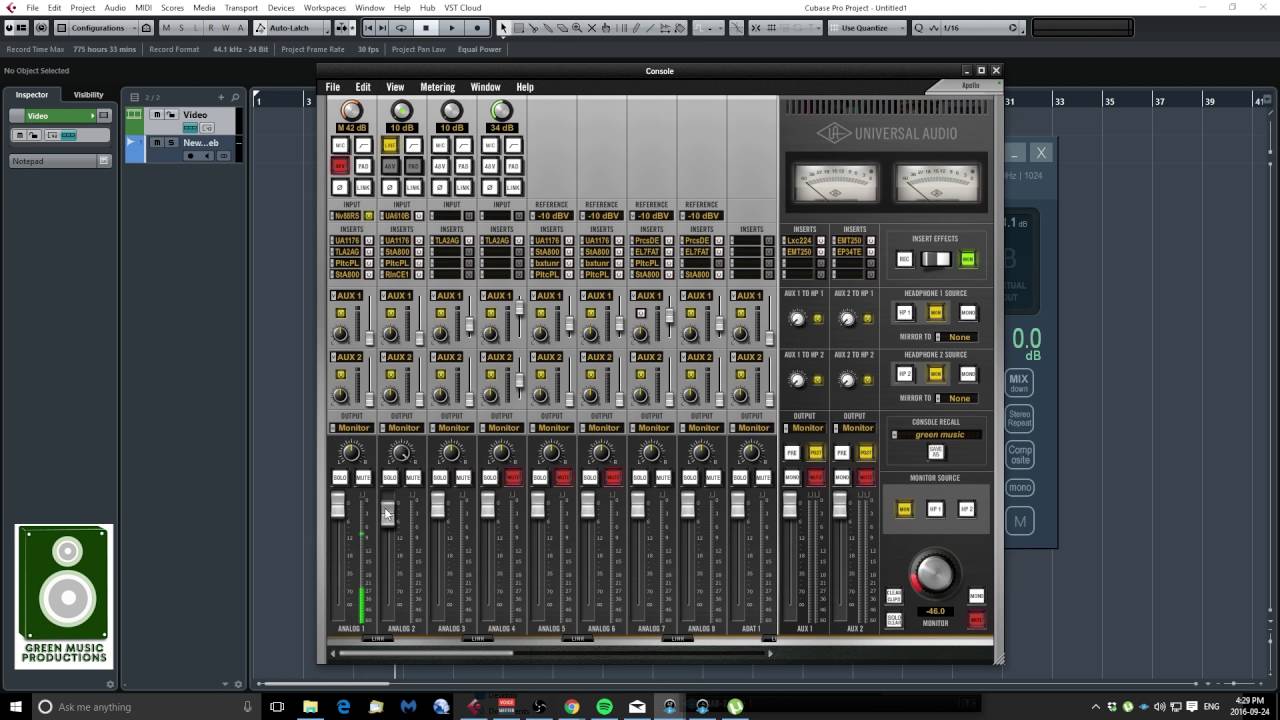Open Lxc224 insert slot on AUX 1

click(x=799, y=241)
